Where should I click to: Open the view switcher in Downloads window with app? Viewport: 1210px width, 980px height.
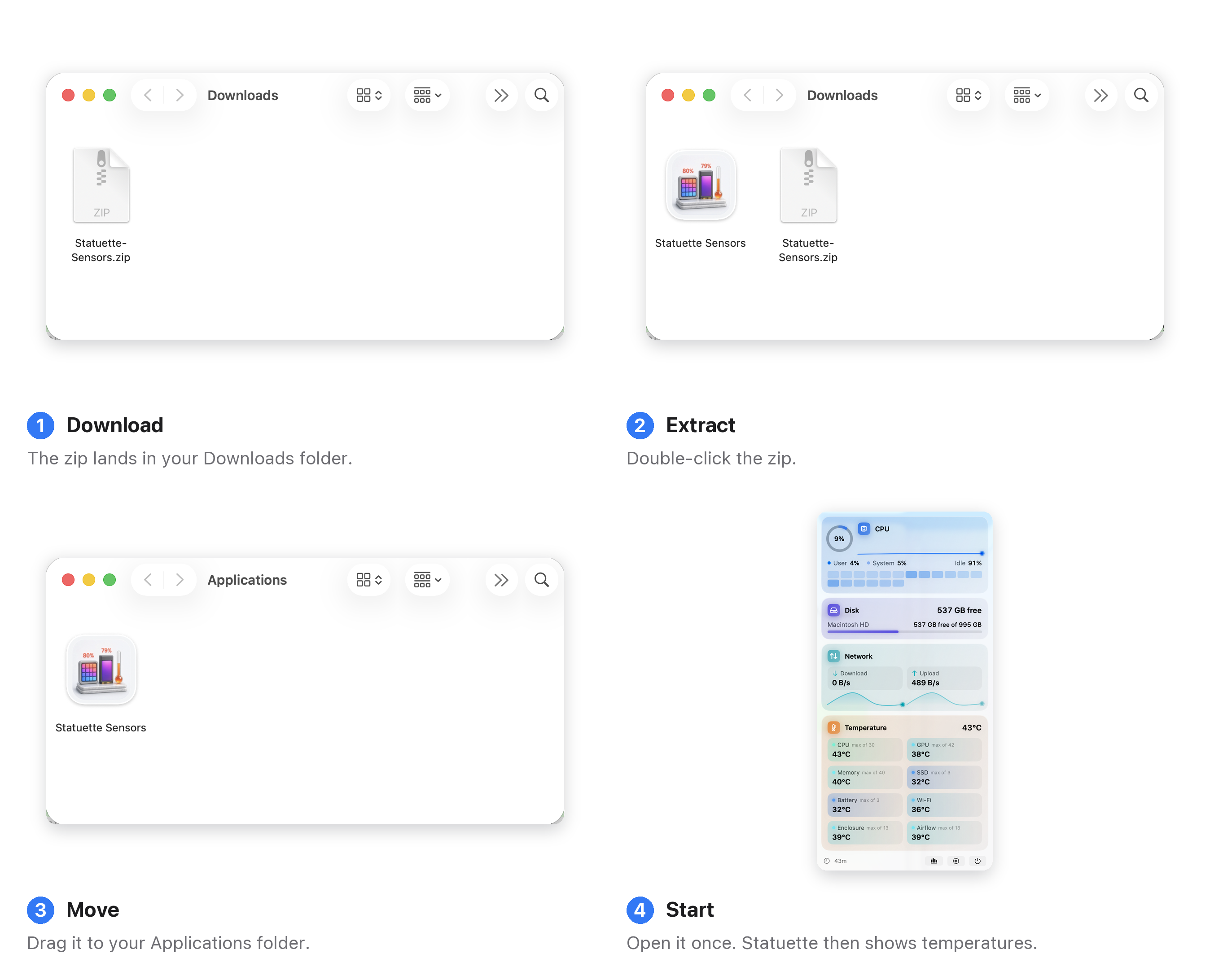tap(969, 95)
